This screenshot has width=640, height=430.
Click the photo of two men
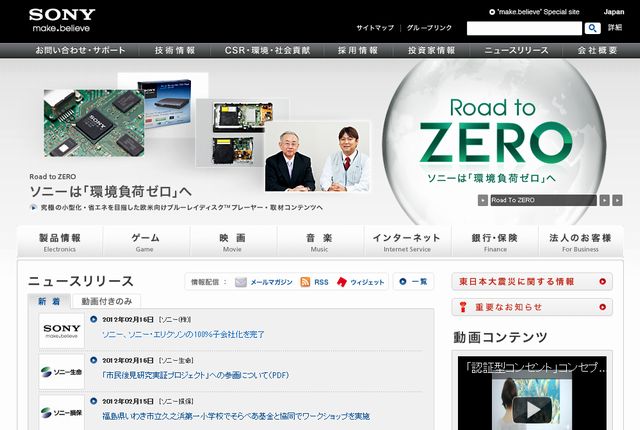coord(317,157)
